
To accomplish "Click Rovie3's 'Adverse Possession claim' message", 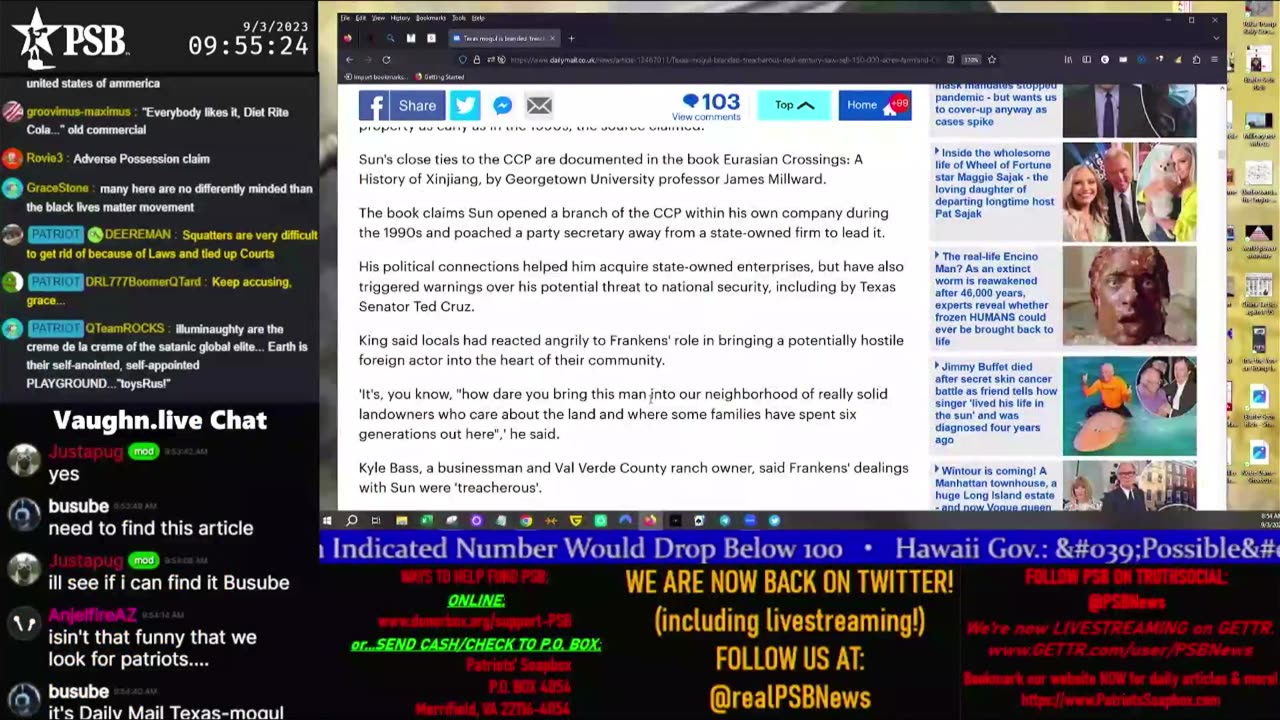I will click(139, 158).
